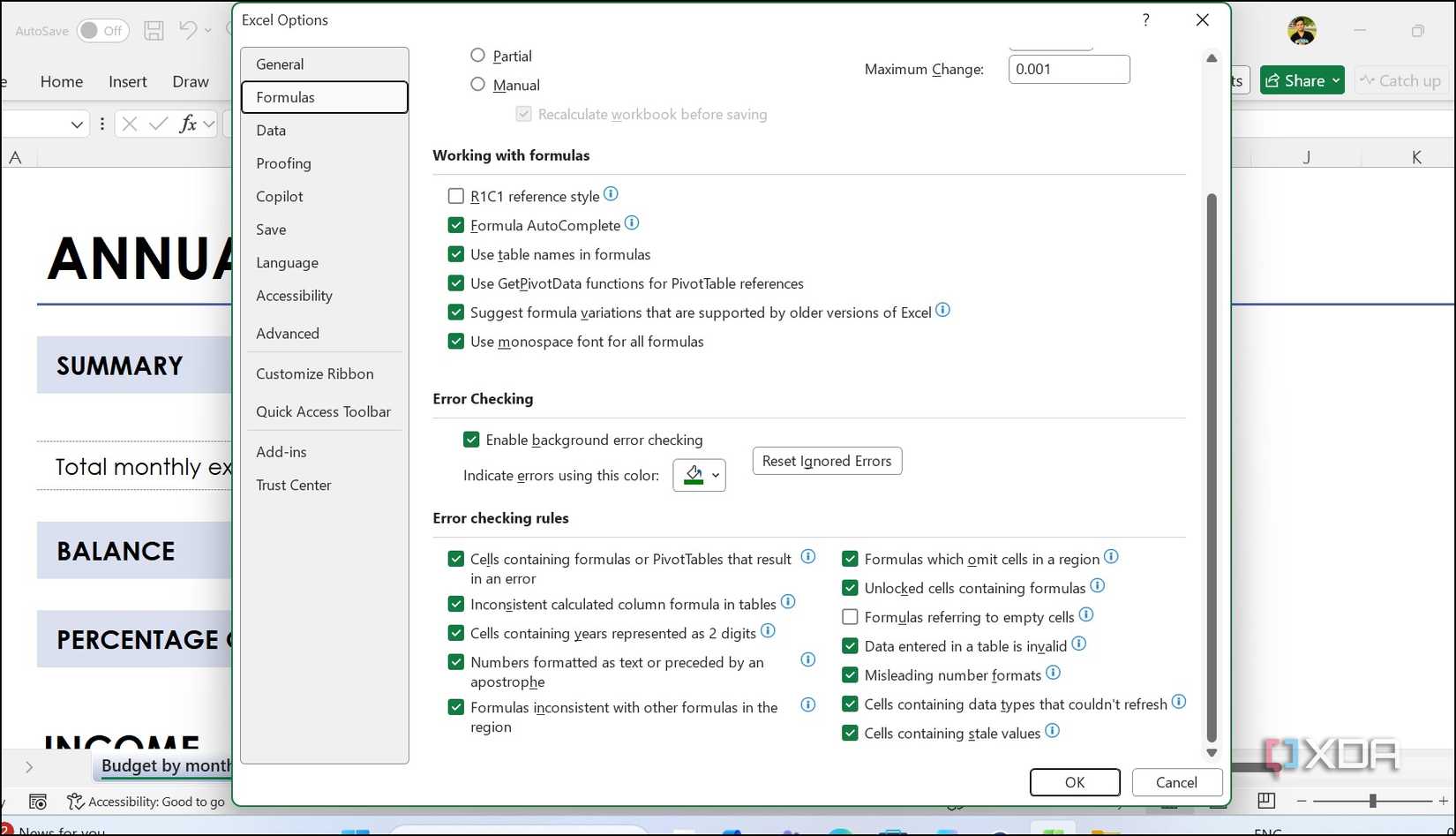
Task: Click the Save icon in Excel title bar
Action: pos(154,31)
